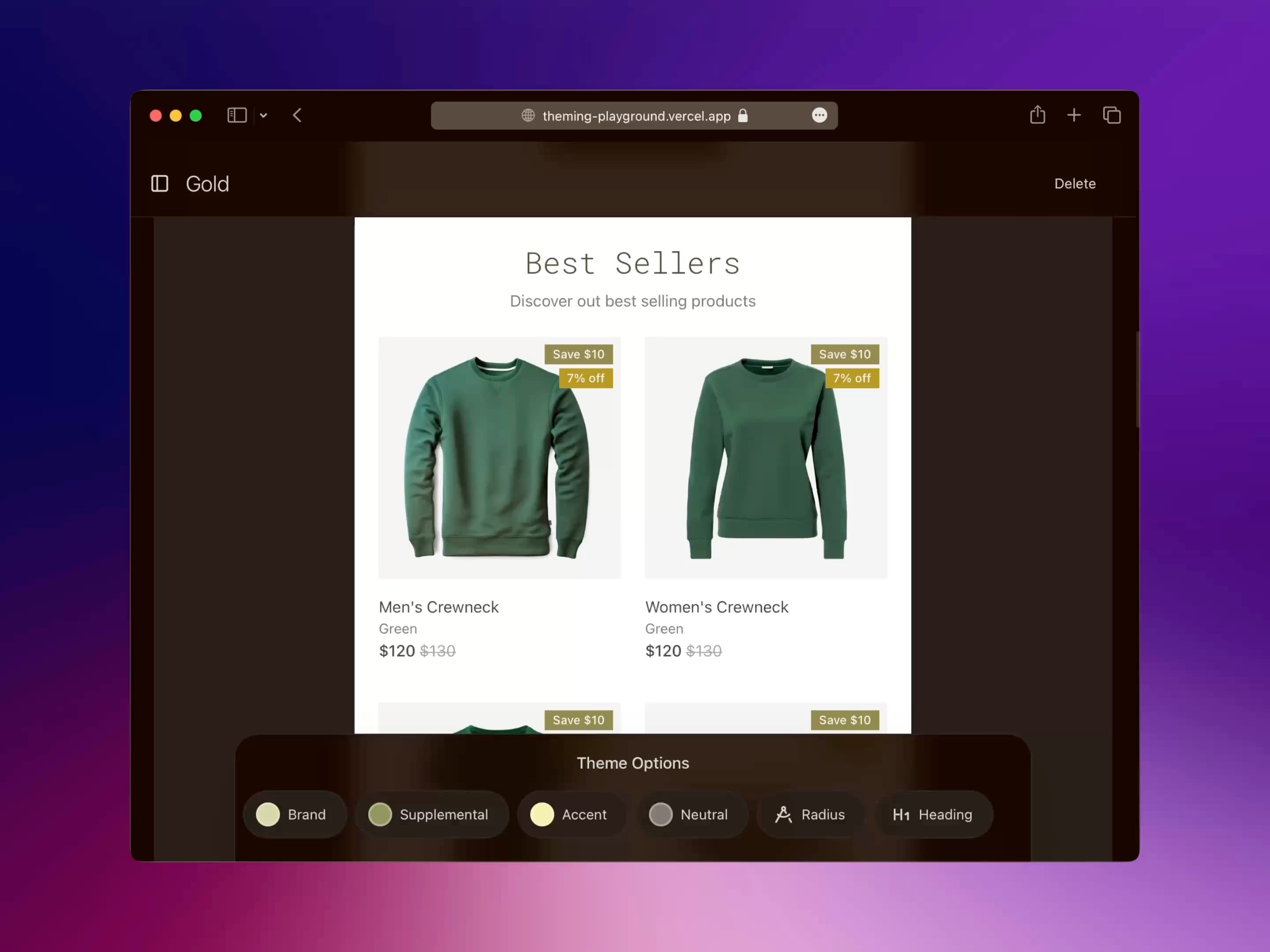Go back using the back arrow
The width and height of the screenshot is (1270, 952).
click(x=297, y=115)
